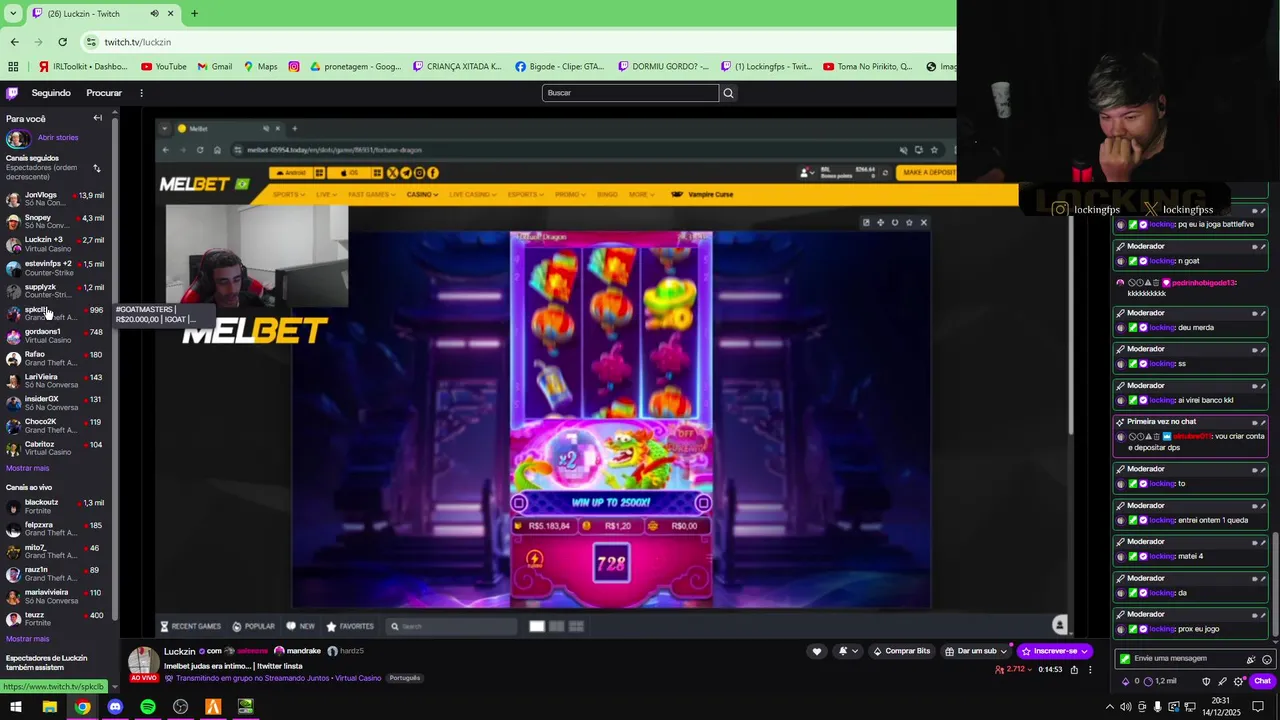Click the address bar twitch.tv/luckzin
Image resolution: width=1280 pixels, height=720 pixels.
pos(138,42)
